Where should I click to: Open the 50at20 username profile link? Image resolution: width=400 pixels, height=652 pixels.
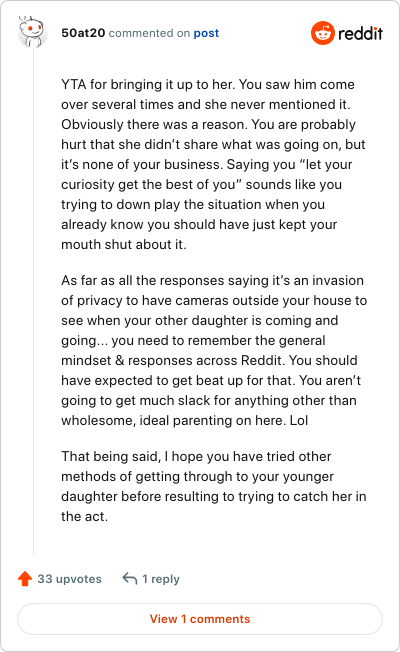[x=83, y=33]
